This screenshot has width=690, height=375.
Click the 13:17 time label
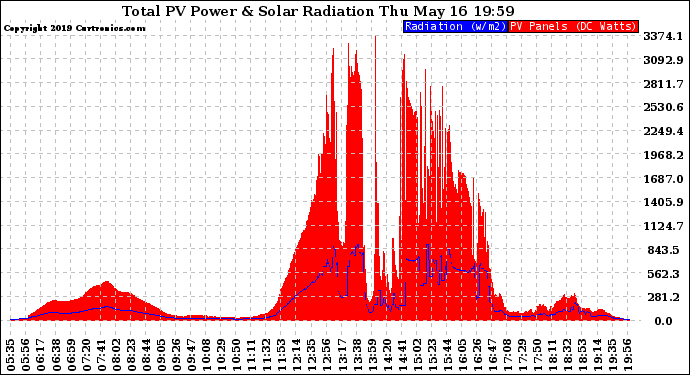(342, 355)
